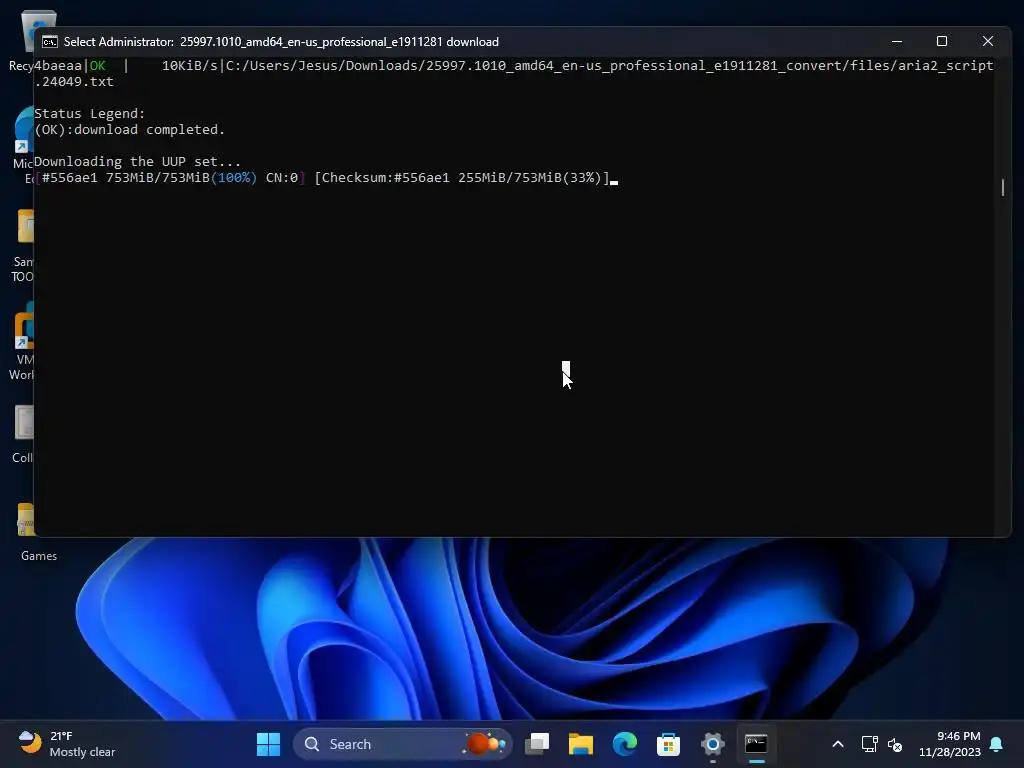The width and height of the screenshot is (1024, 768).
Task: Click the '(OK):download completed.' text
Action: 129,129
